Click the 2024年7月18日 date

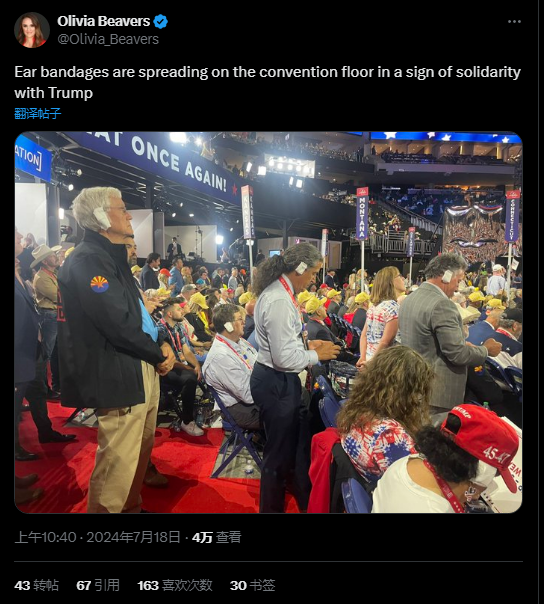[x=133, y=537]
